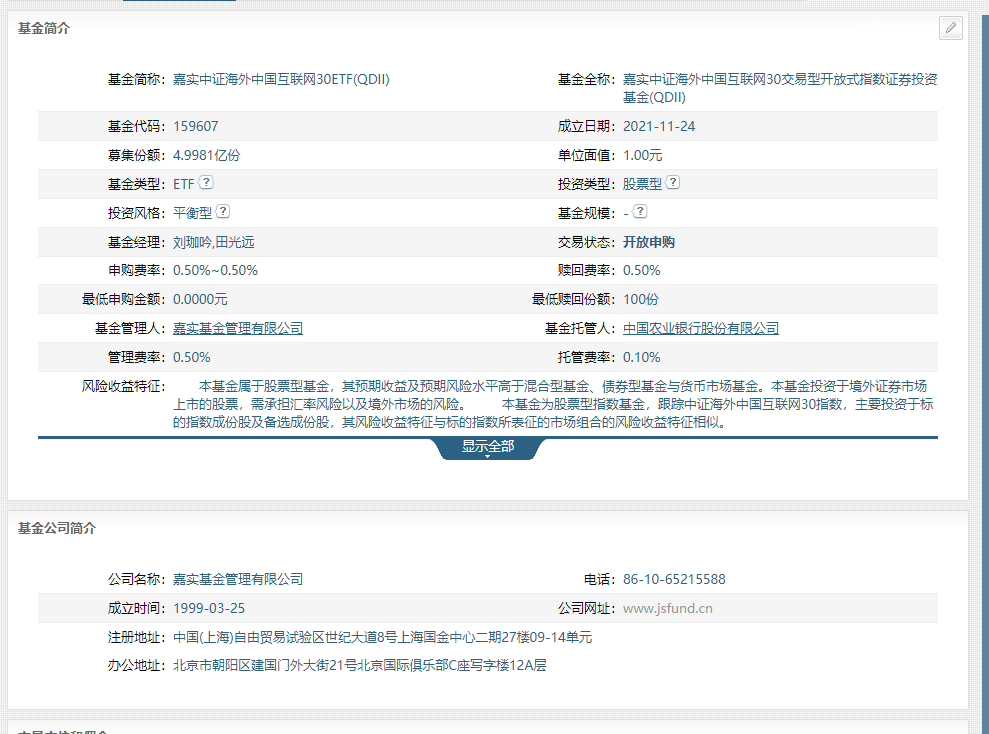Click the 基金全称 full fund name value
The width and height of the screenshot is (989, 734).
tap(780, 88)
